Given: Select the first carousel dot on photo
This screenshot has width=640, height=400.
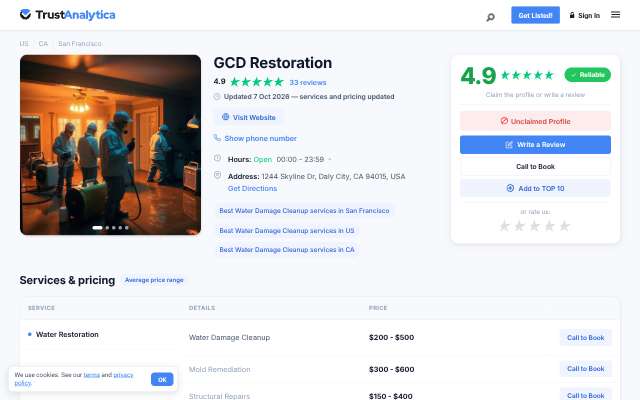Looking at the screenshot, I should tap(97, 228).
